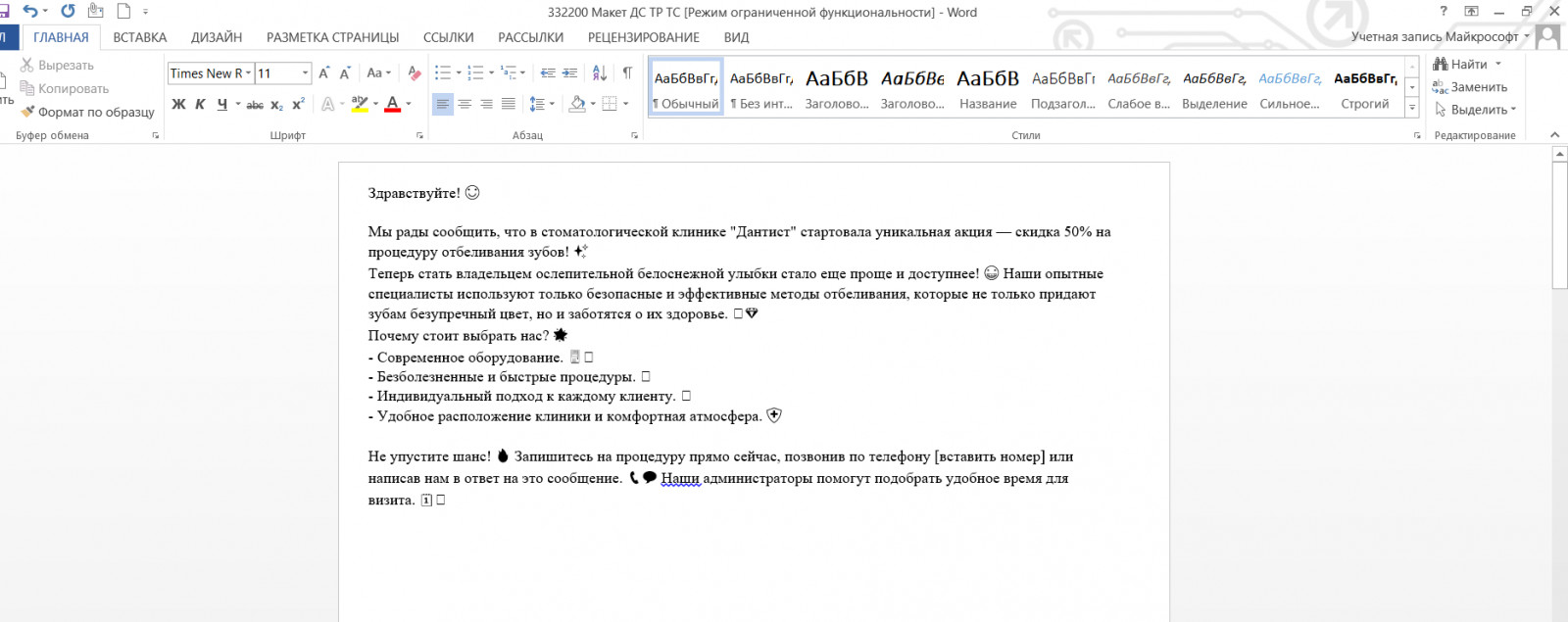Apply red font color
Viewport: 1568px width, 622px height.
(393, 104)
